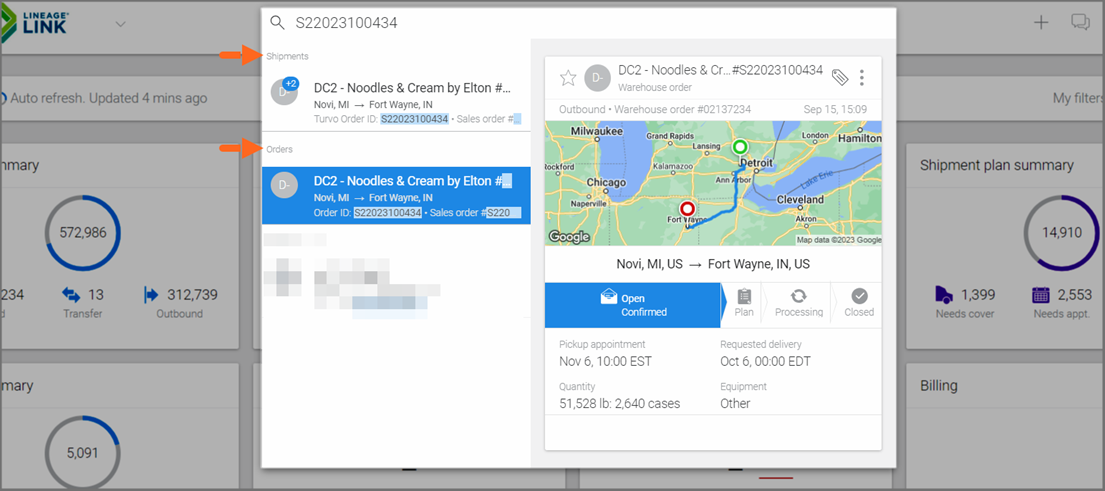Image resolution: width=1105 pixels, height=491 pixels.
Task: Select the DC2 Noodles & Cream order result
Action: tap(396, 196)
